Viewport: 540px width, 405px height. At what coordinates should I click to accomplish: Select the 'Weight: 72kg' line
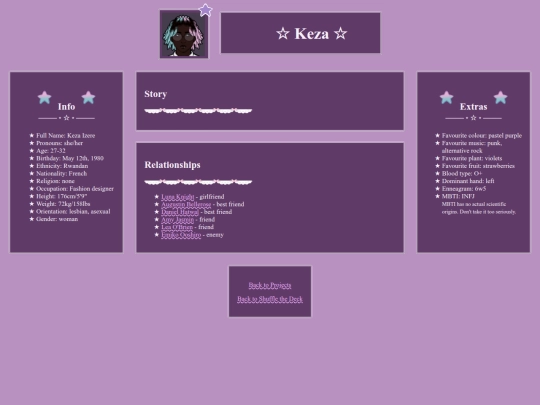click(63, 204)
